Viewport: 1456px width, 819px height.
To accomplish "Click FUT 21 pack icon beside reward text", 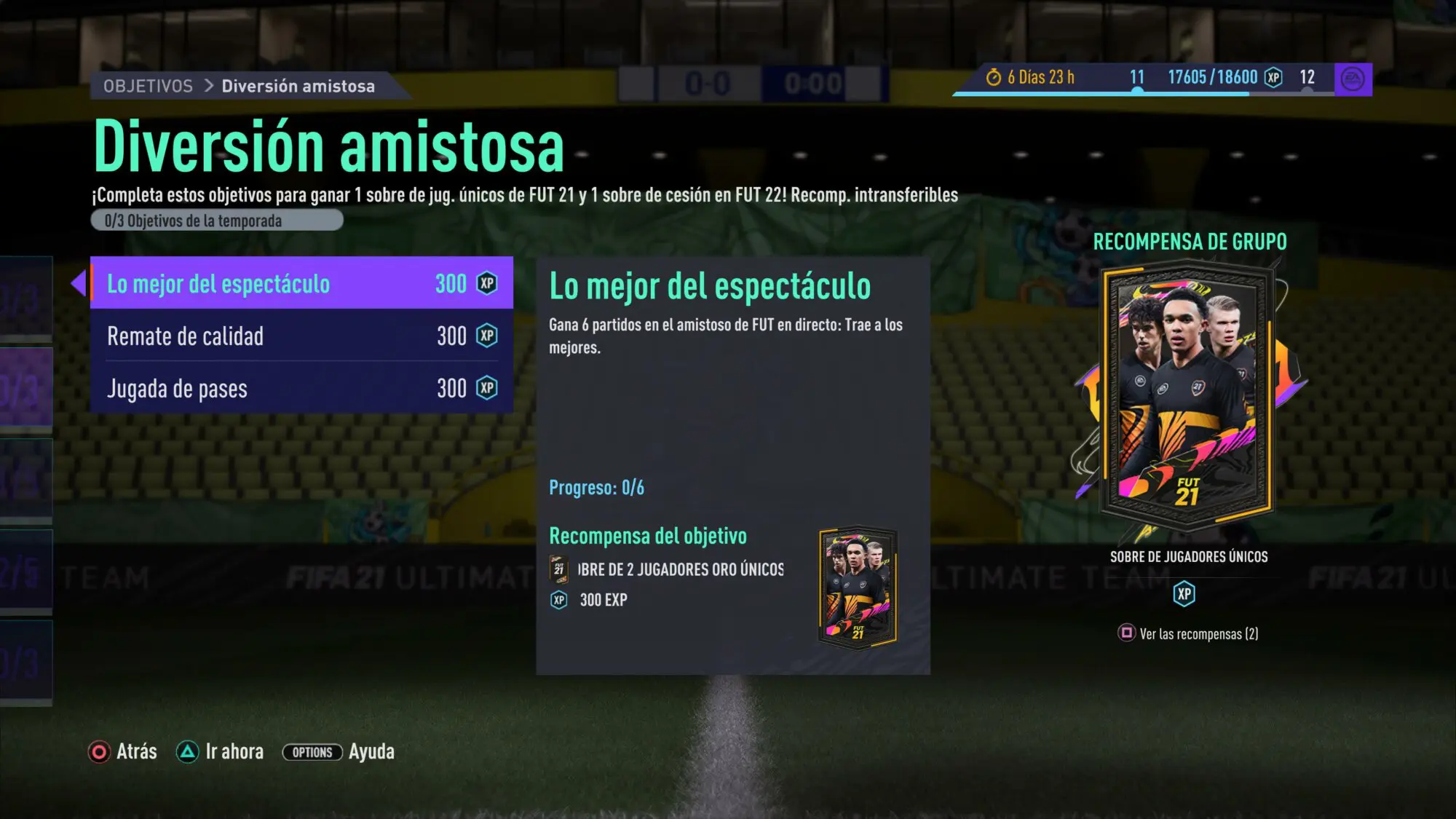I will coord(558,569).
